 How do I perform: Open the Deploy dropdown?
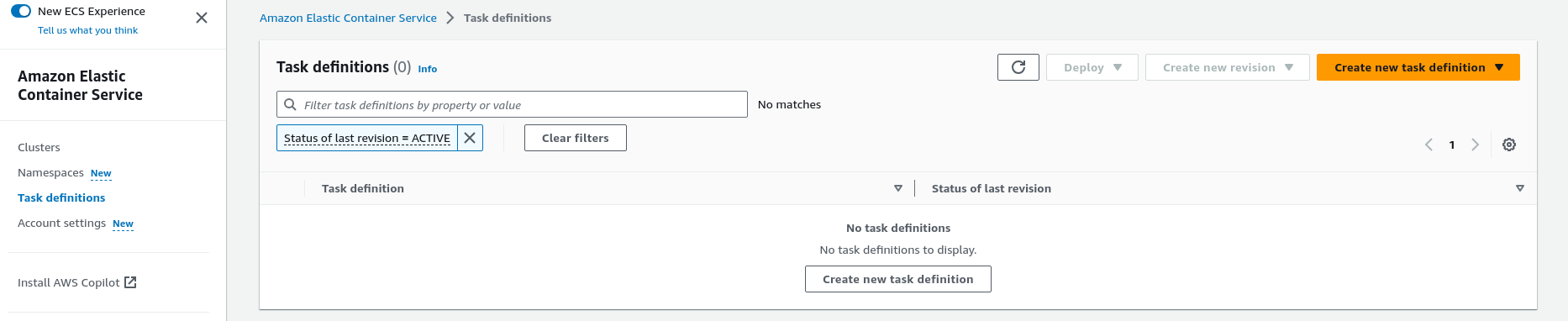[1092, 67]
